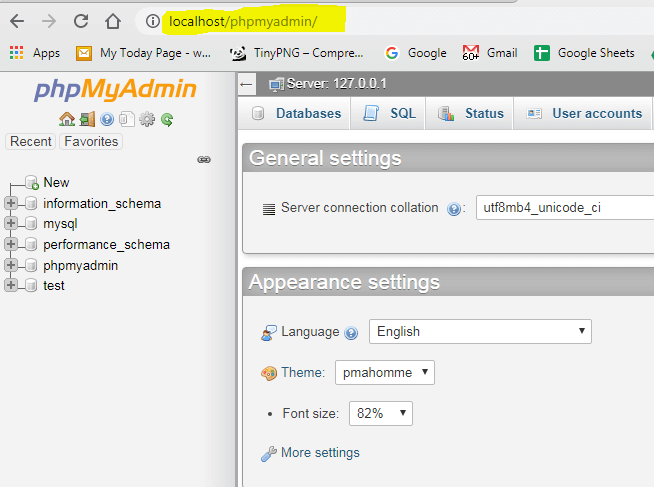Screen dimensions: 654x487
Task: Switch to the SQL tab
Action: pos(388,113)
